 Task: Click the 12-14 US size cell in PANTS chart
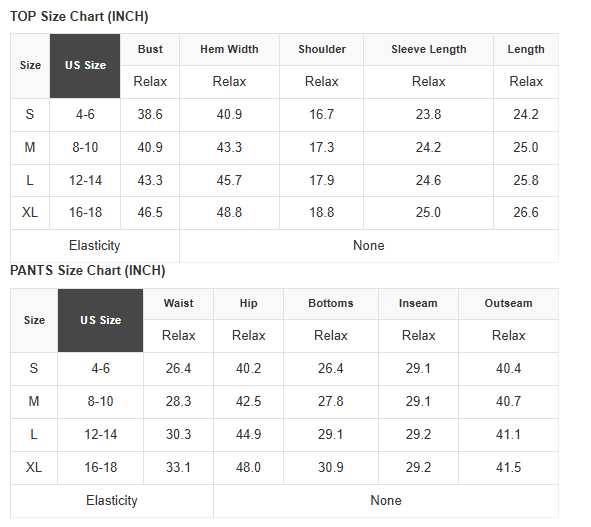pyautogui.click(x=101, y=435)
